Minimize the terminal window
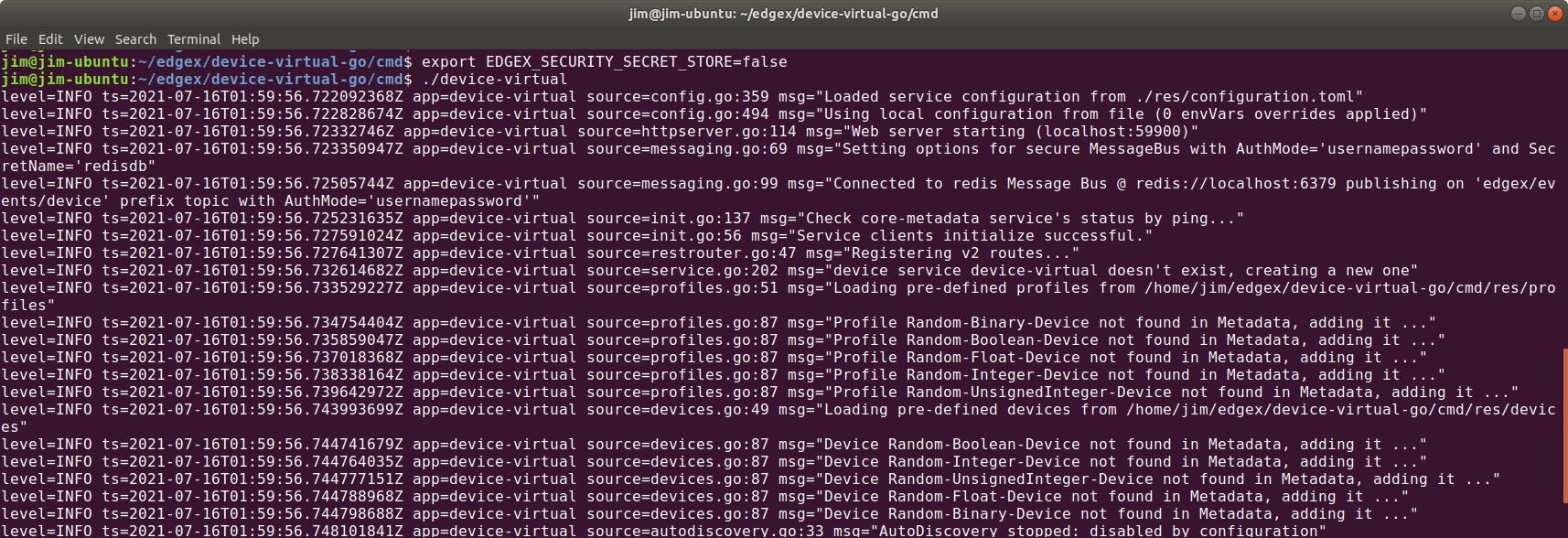Screen dimensions: 1568x538 tap(1518, 13)
